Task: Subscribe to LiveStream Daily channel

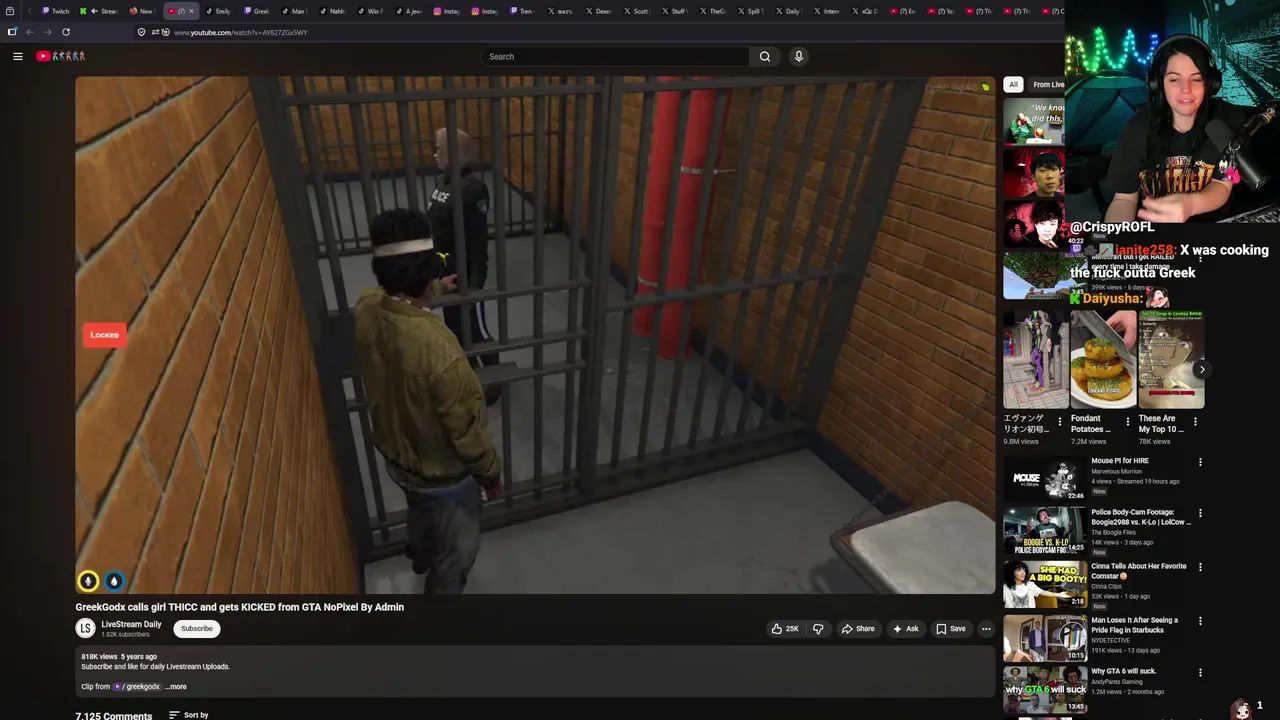Action: click(197, 629)
